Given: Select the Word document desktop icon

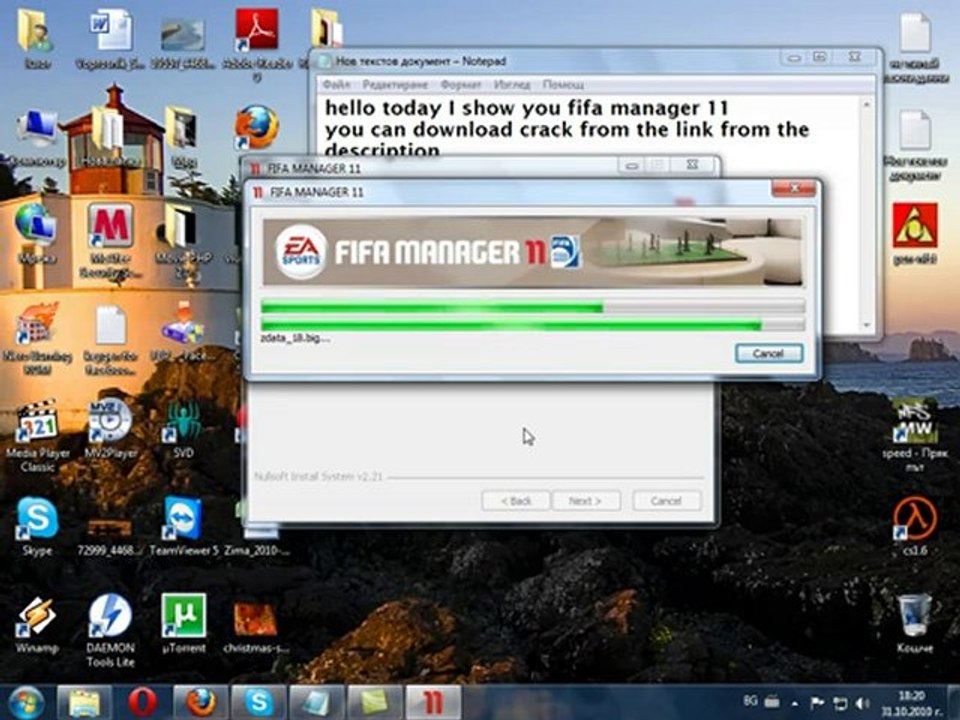Looking at the screenshot, I should [x=111, y=39].
